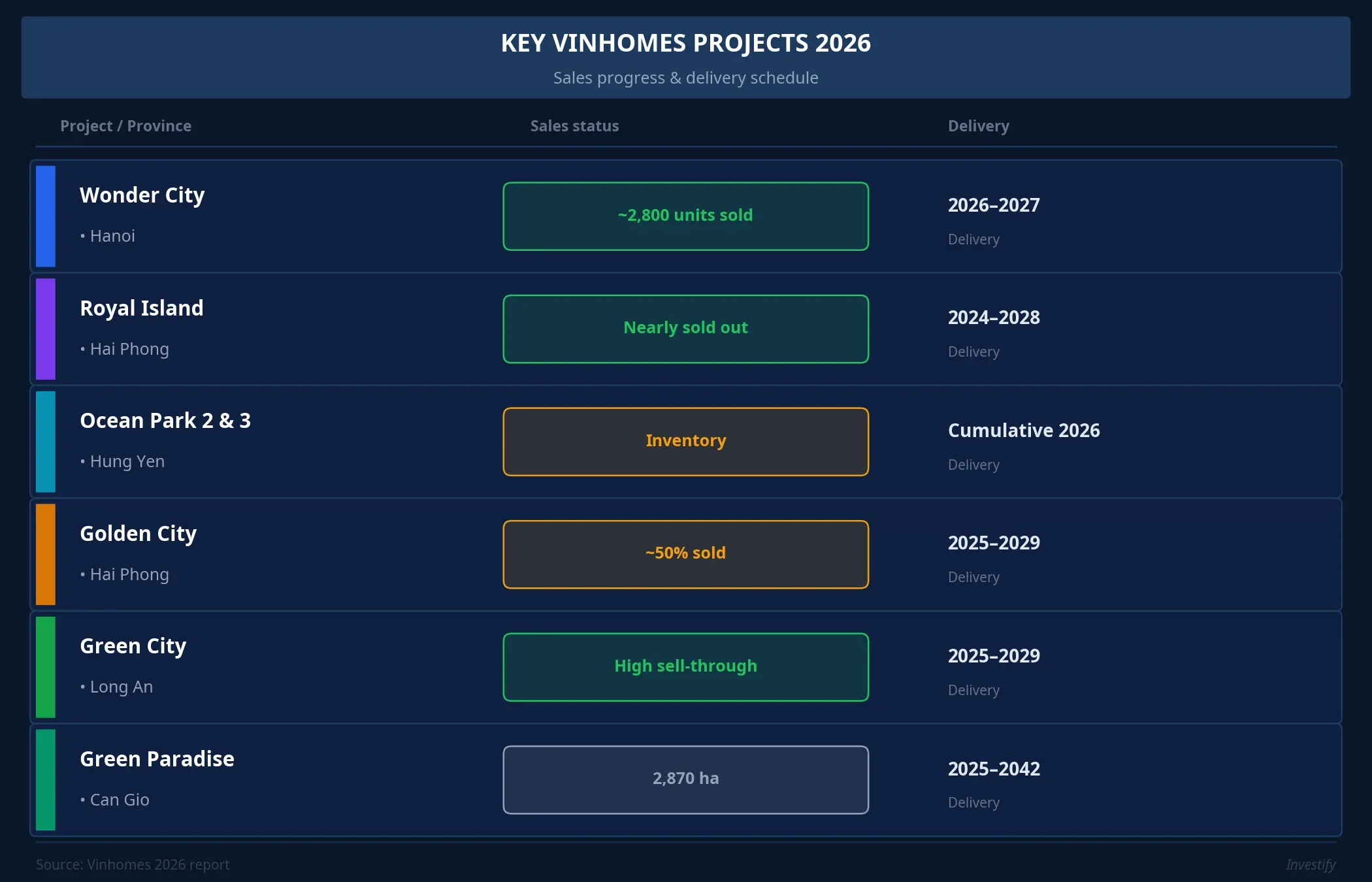
Task: Select the Green Paradise accent bar
Action: click(x=46, y=779)
